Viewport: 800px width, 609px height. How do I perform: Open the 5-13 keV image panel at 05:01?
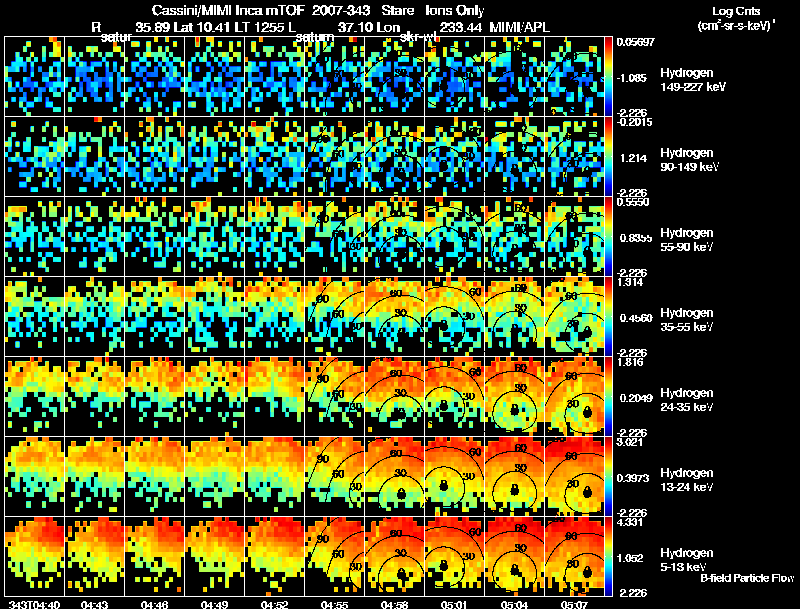coord(455,556)
